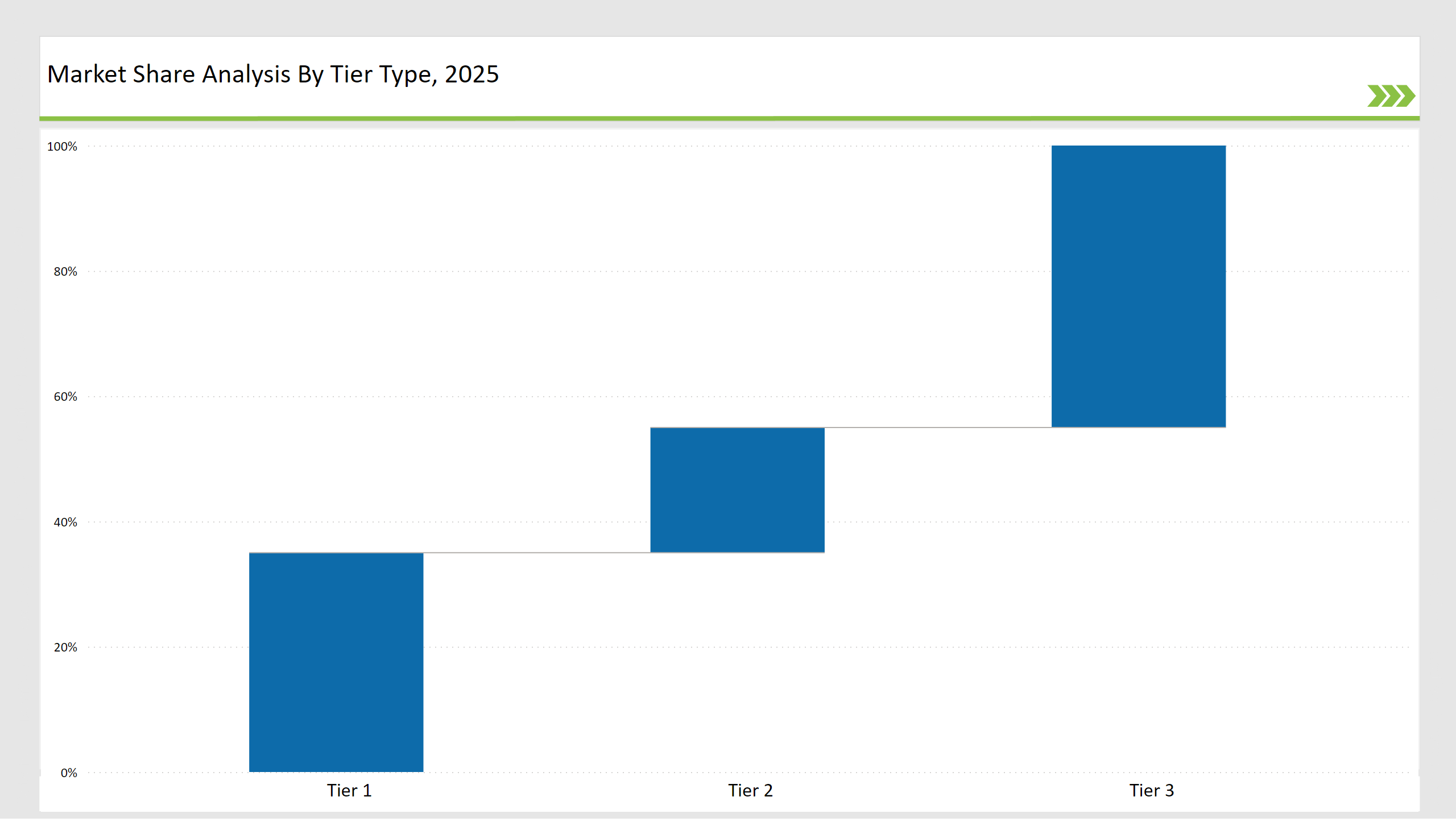This screenshot has height=830, width=1456.
Task: Click the chart title 'Market Share Analysis By Tier Type, 2025'
Action: 272,74
